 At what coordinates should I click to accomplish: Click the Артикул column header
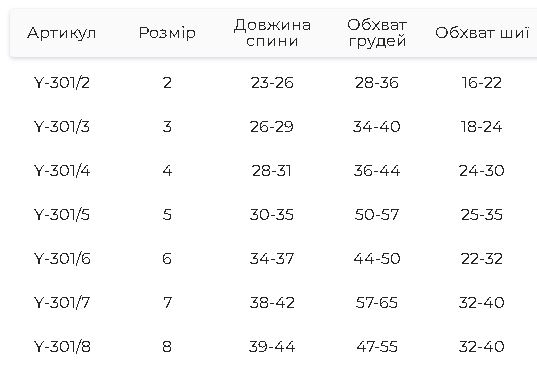62,33
